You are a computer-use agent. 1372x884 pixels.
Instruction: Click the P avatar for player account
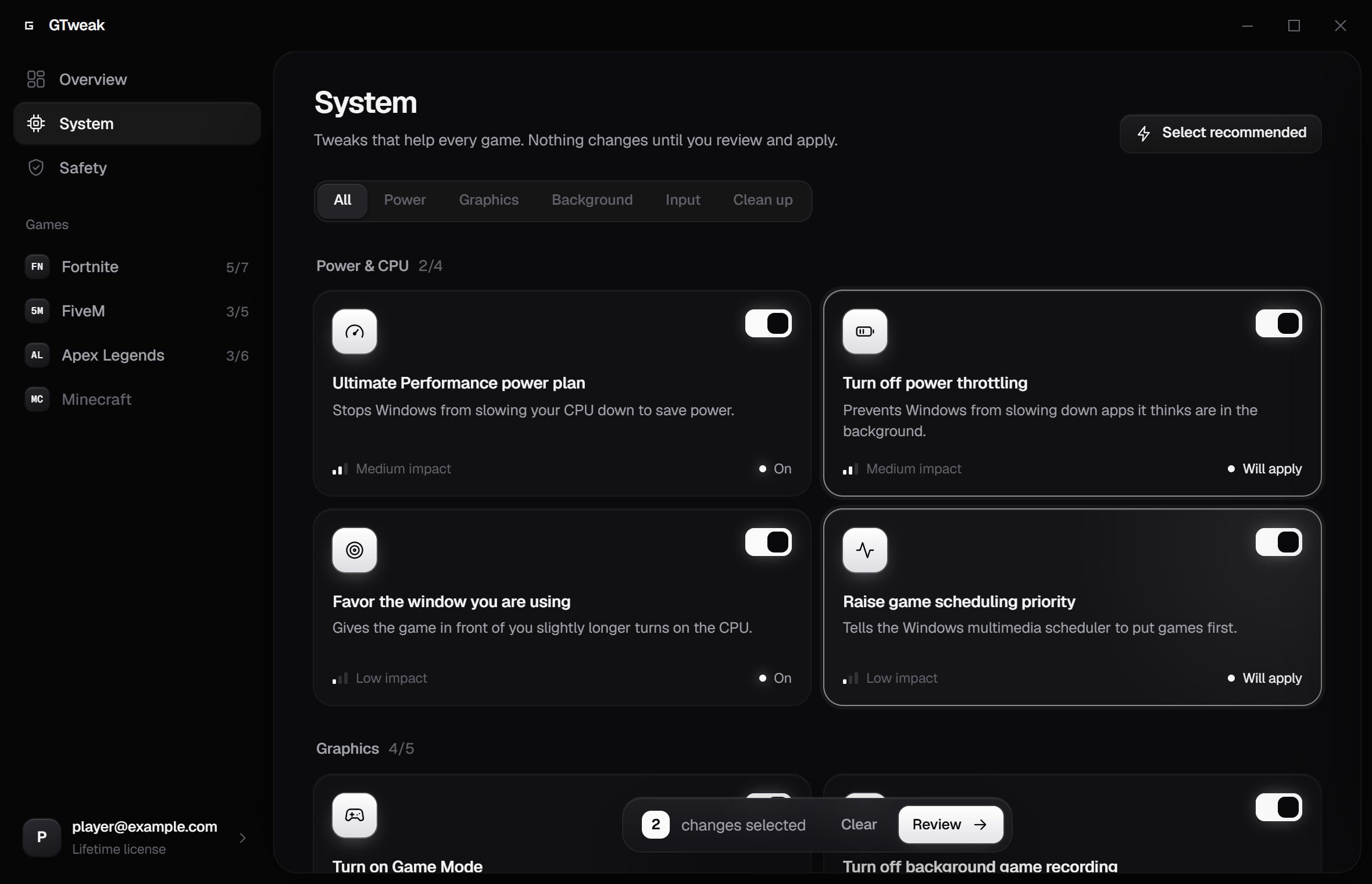(x=42, y=837)
